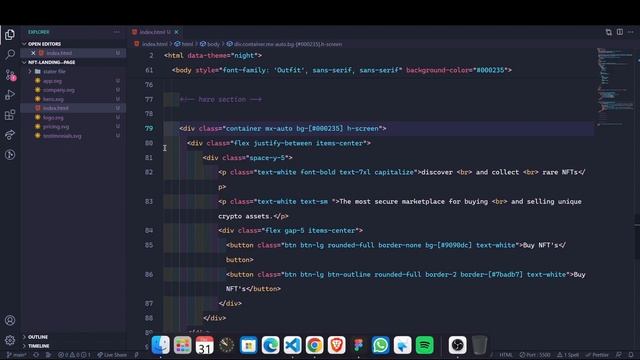This screenshot has height=360, width=640.
Task: Open Calendar from the dock
Action: pos(204,345)
